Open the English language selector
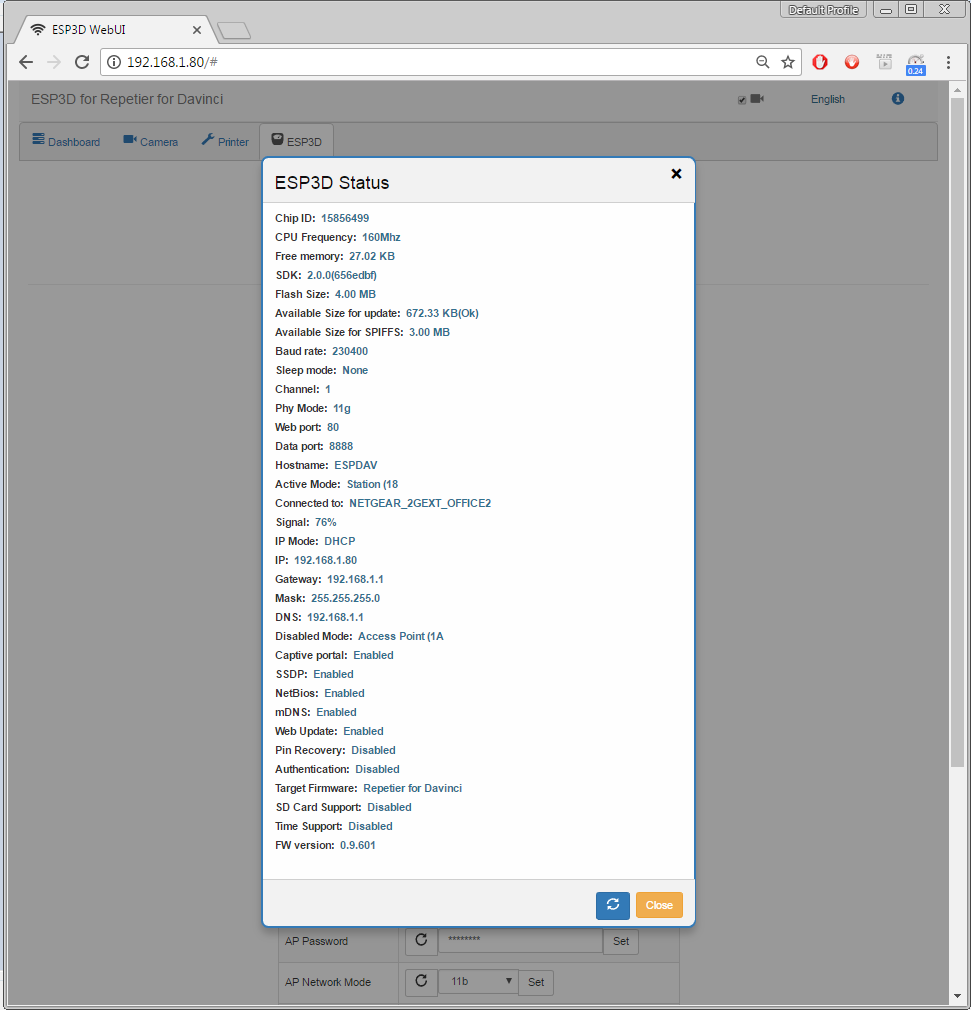The width and height of the screenshot is (971, 1010). pyautogui.click(x=827, y=100)
